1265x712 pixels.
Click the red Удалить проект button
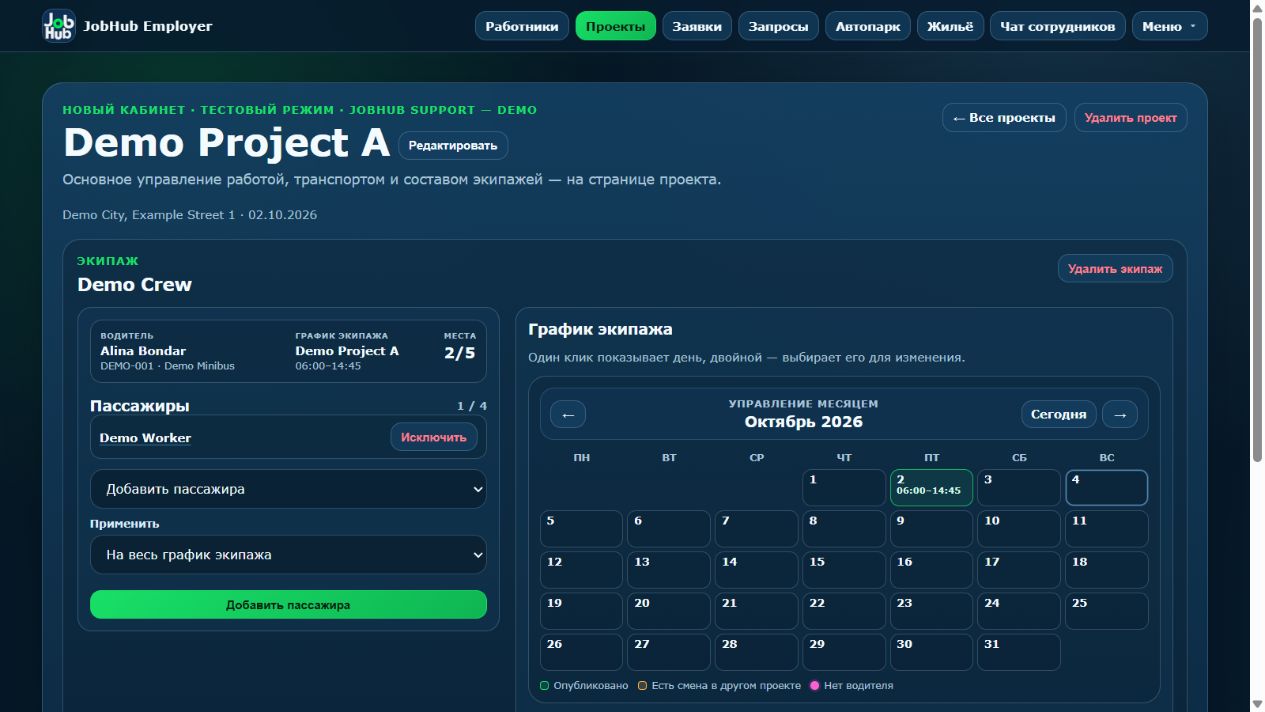1131,118
